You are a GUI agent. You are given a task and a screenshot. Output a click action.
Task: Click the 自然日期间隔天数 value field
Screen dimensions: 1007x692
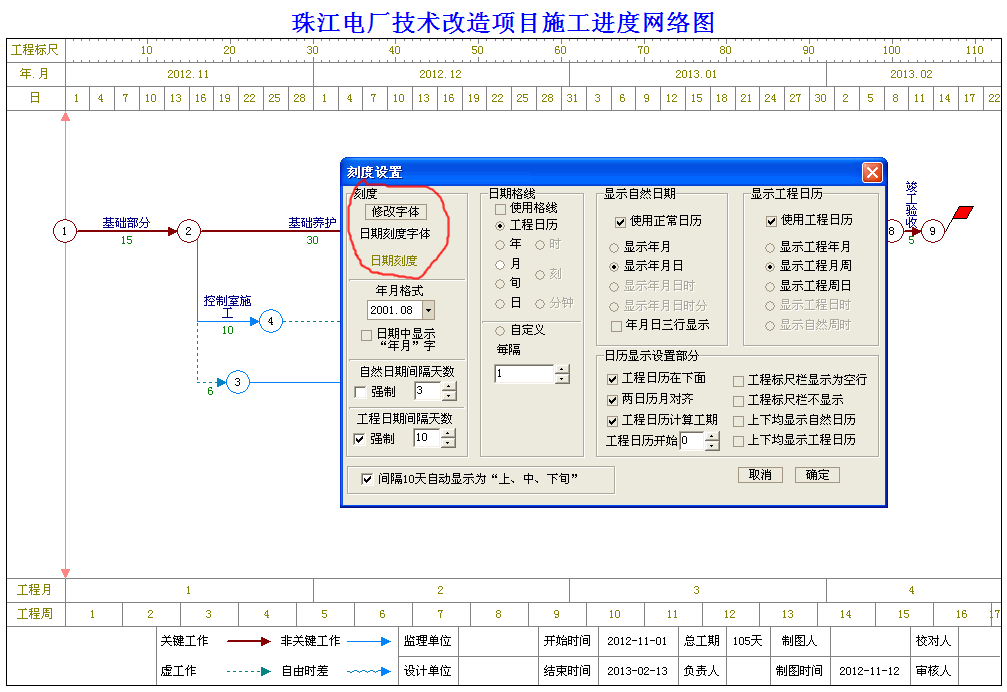[428, 390]
